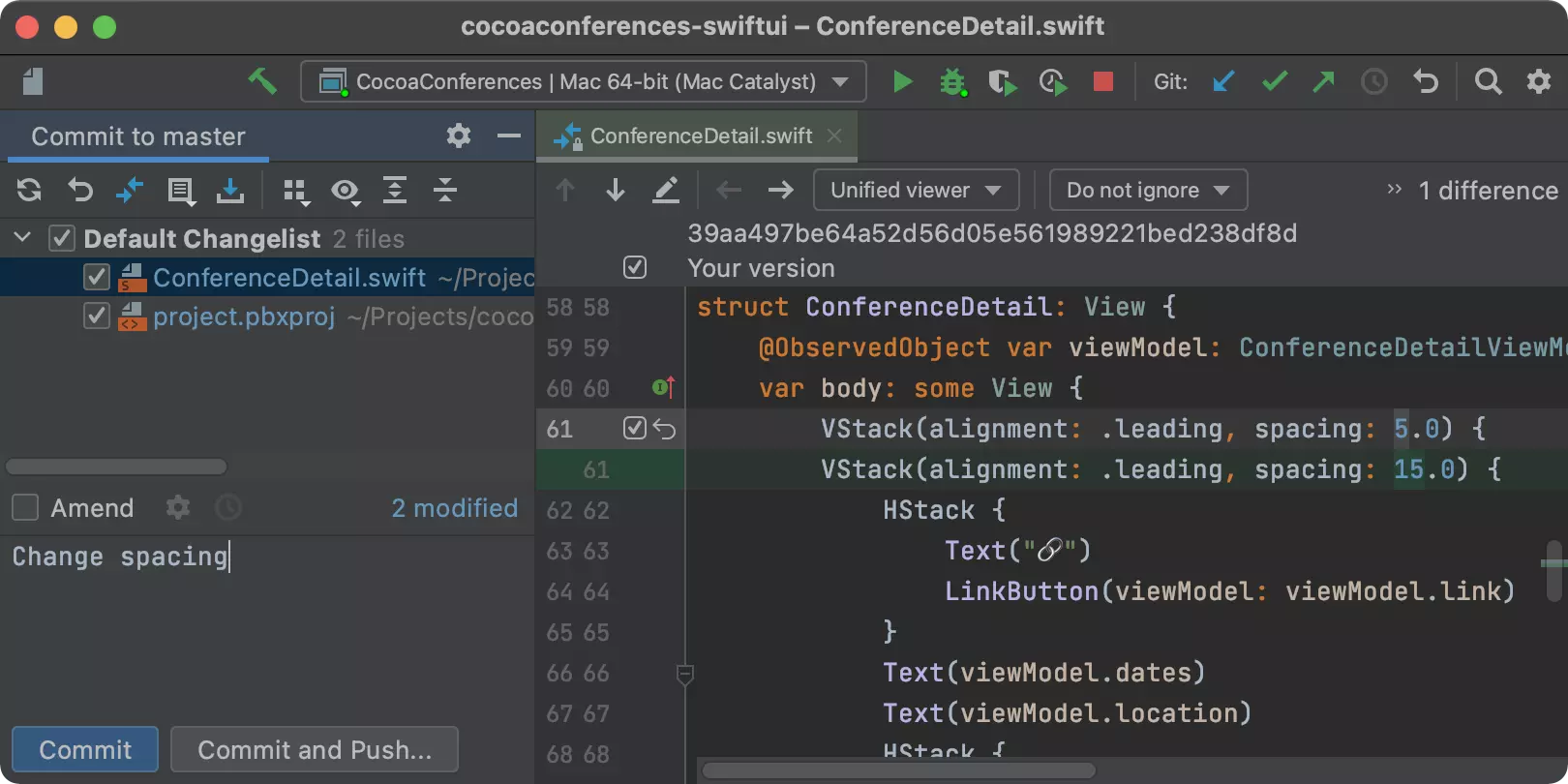Click Expand All in Commit toolbar

coord(395,191)
